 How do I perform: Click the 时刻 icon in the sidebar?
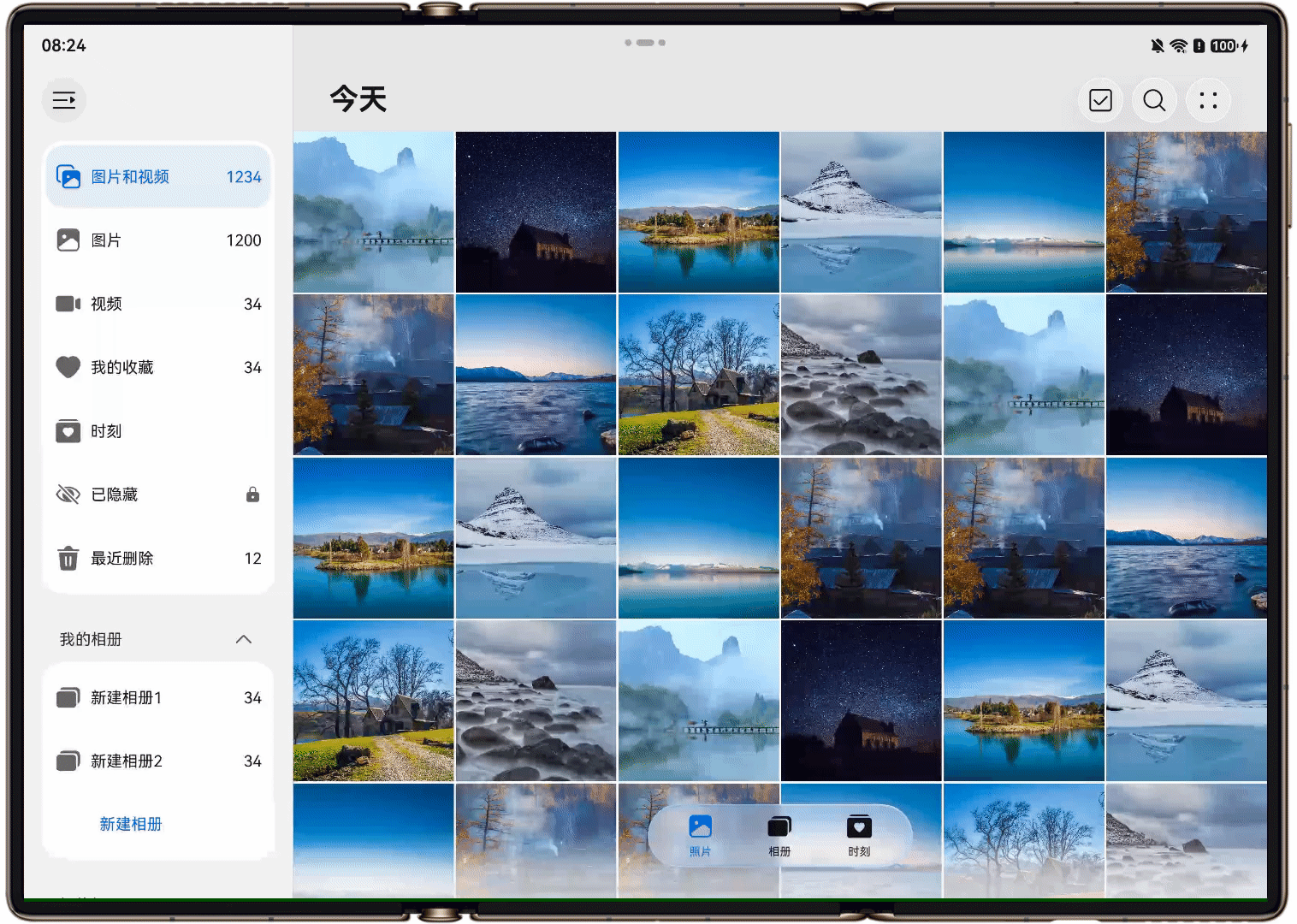[68, 431]
